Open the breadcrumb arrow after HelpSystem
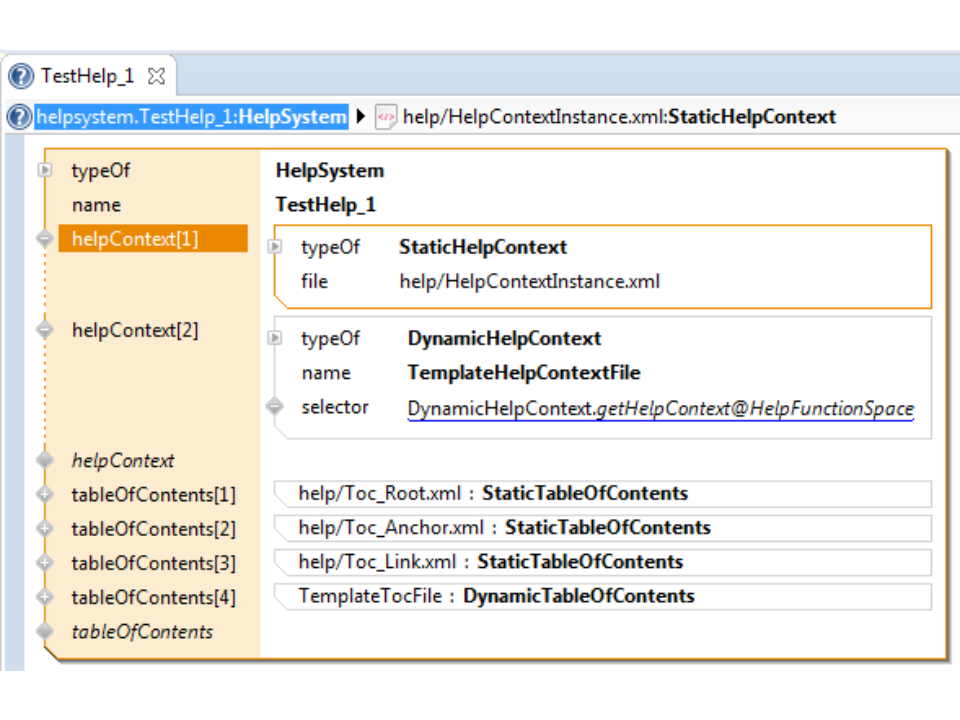 [x=361, y=117]
